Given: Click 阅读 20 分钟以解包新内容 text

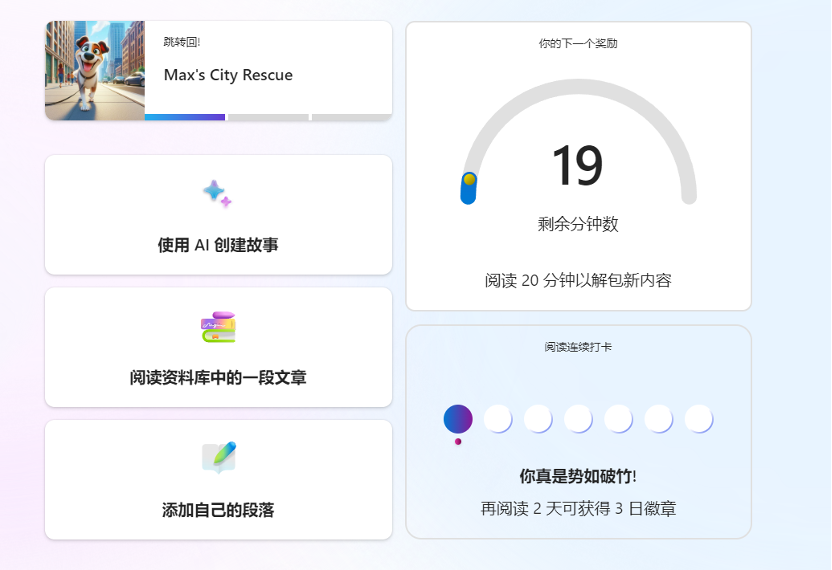Looking at the screenshot, I should click(x=578, y=280).
